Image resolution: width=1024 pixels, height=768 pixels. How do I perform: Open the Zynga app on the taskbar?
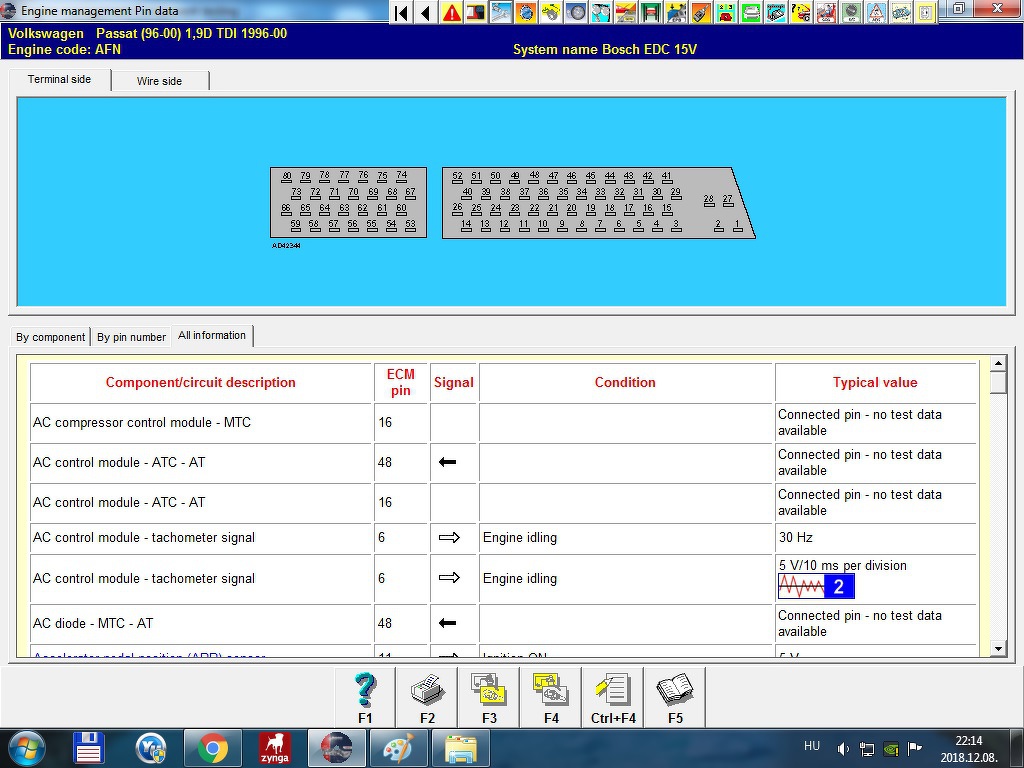[x=274, y=748]
